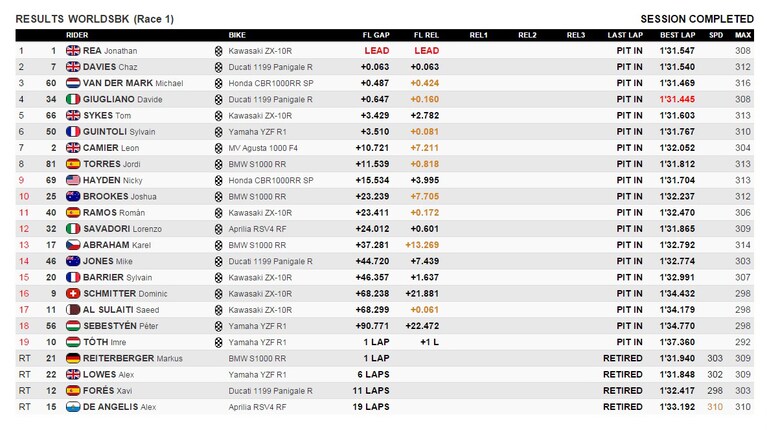Click the Czech flag next to ABRAHAM Karel
This screenshot has width=767, height=430.
coord(73,245)
